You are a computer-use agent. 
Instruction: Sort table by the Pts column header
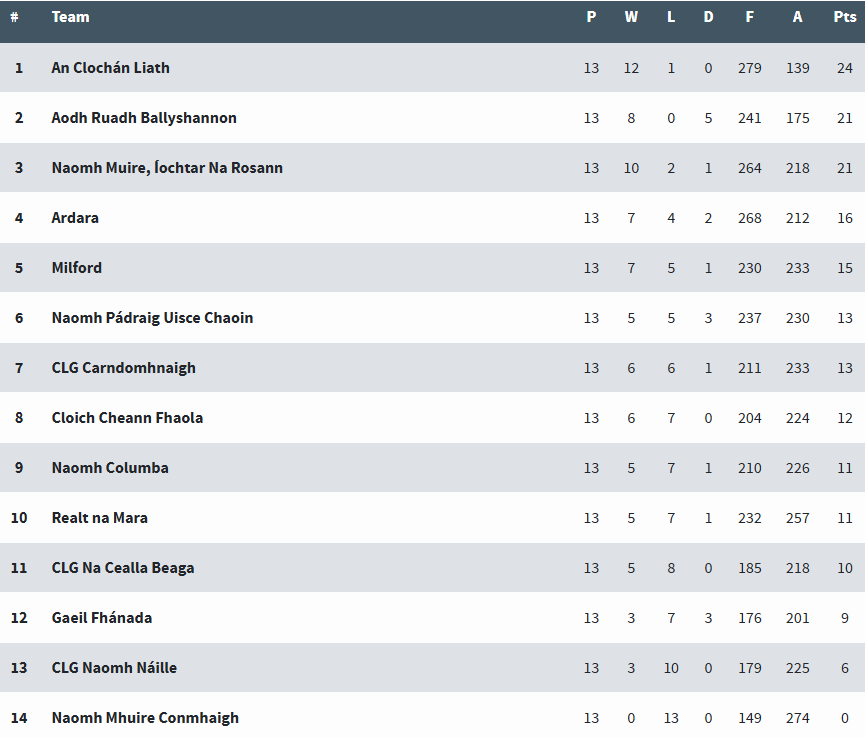point(845,17)
